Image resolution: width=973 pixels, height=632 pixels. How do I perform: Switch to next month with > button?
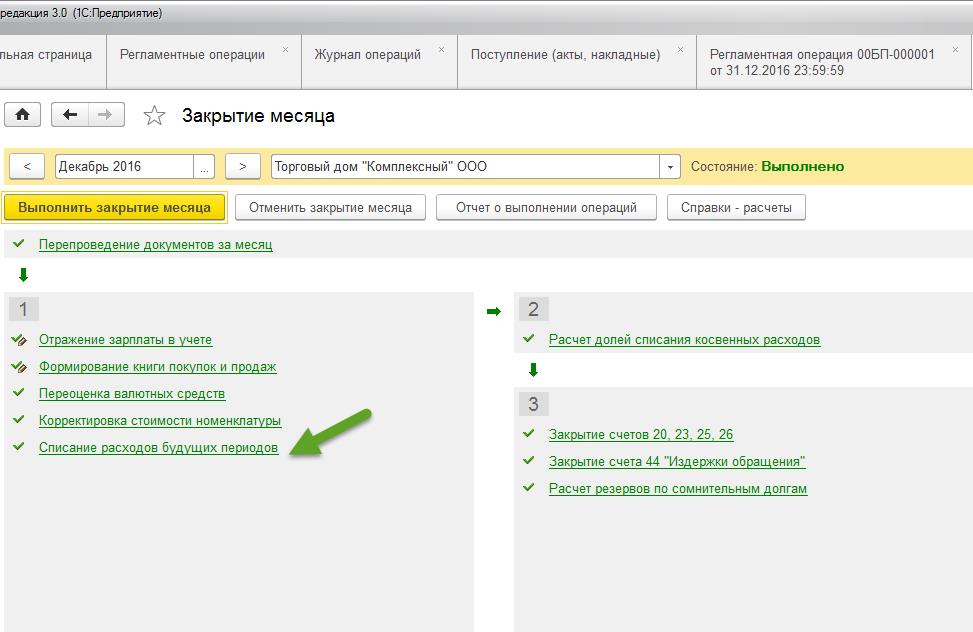point(243,166)
